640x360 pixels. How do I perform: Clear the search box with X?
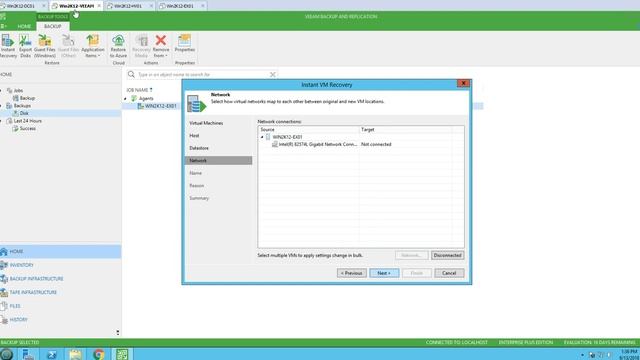[x=273, y=74]
